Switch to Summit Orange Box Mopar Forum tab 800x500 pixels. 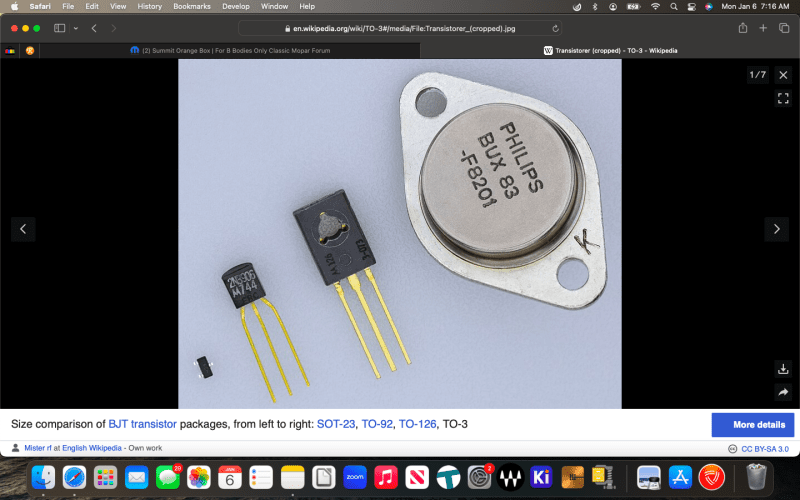(x=230, y=51)
